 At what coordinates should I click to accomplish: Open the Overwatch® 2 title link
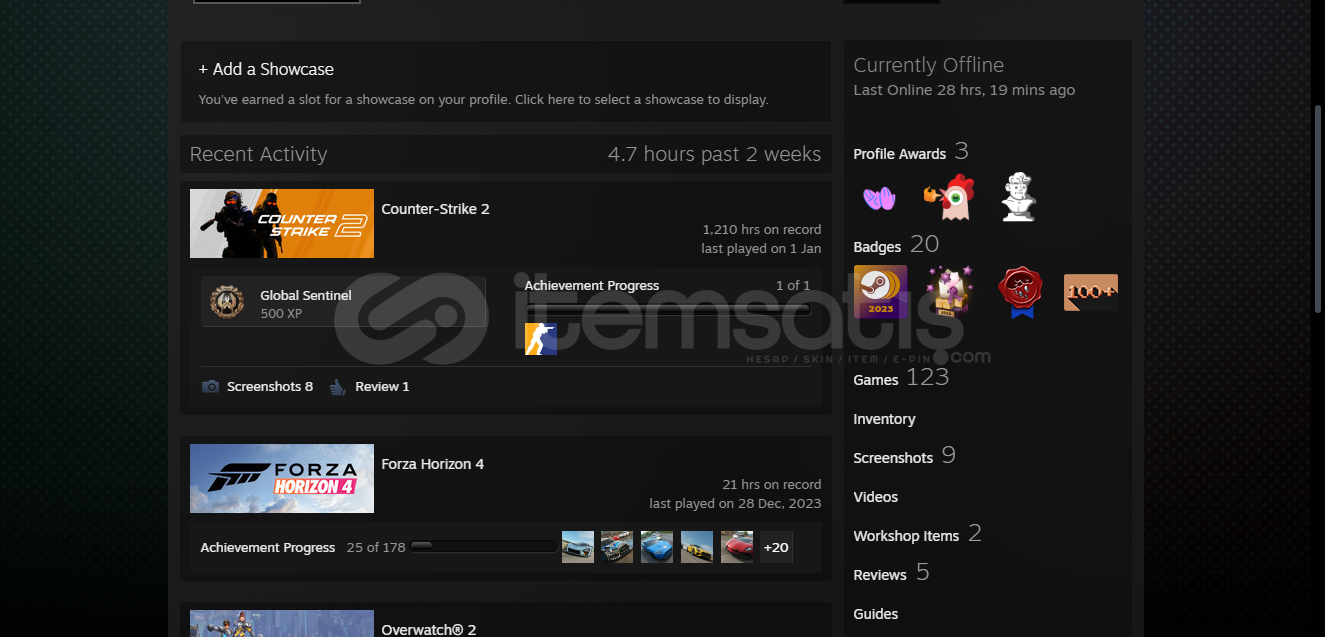[429, 630]
